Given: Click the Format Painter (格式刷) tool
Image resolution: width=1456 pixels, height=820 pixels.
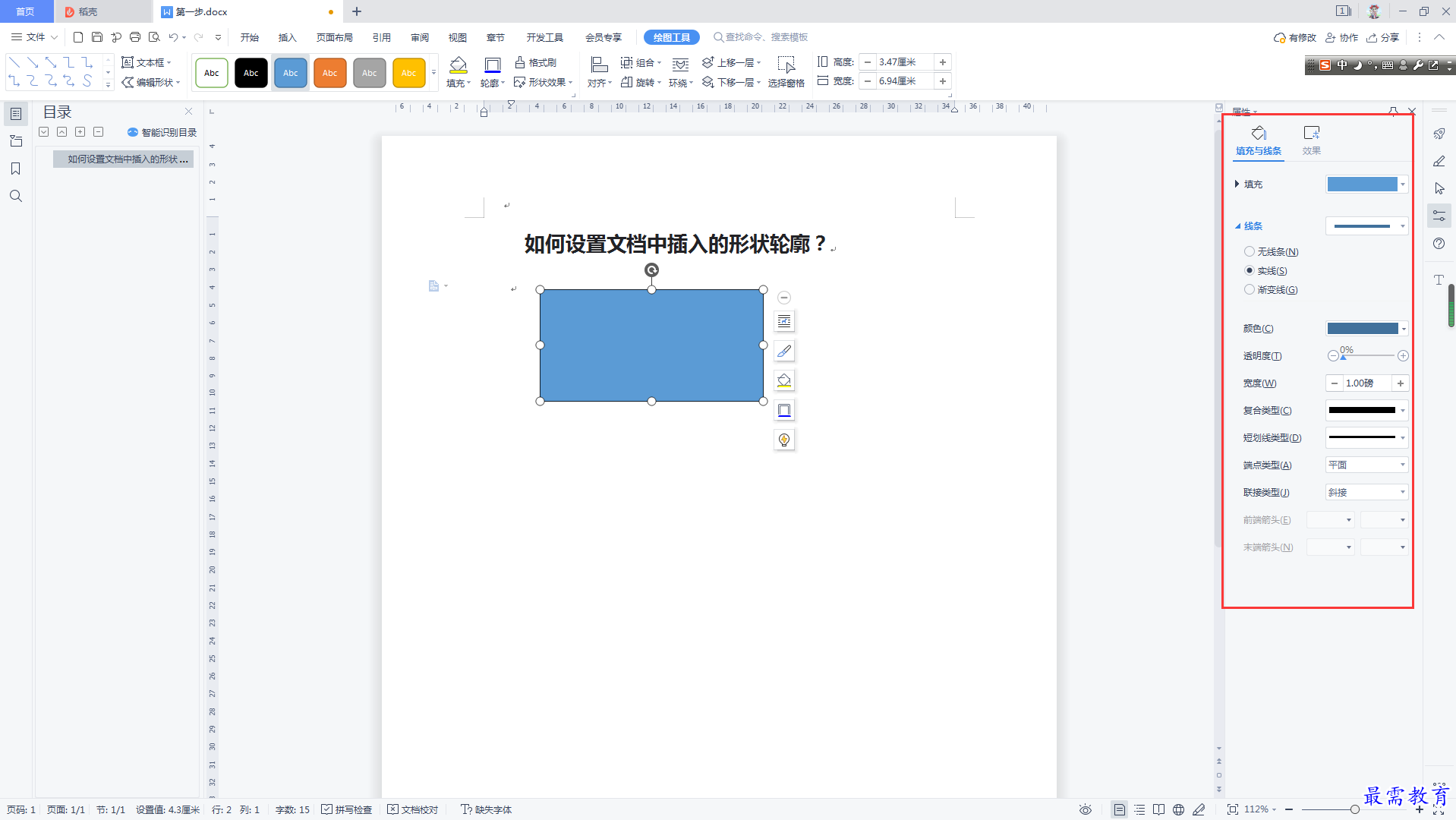Looking at the screenshot, I should click(x=535, y=62).
